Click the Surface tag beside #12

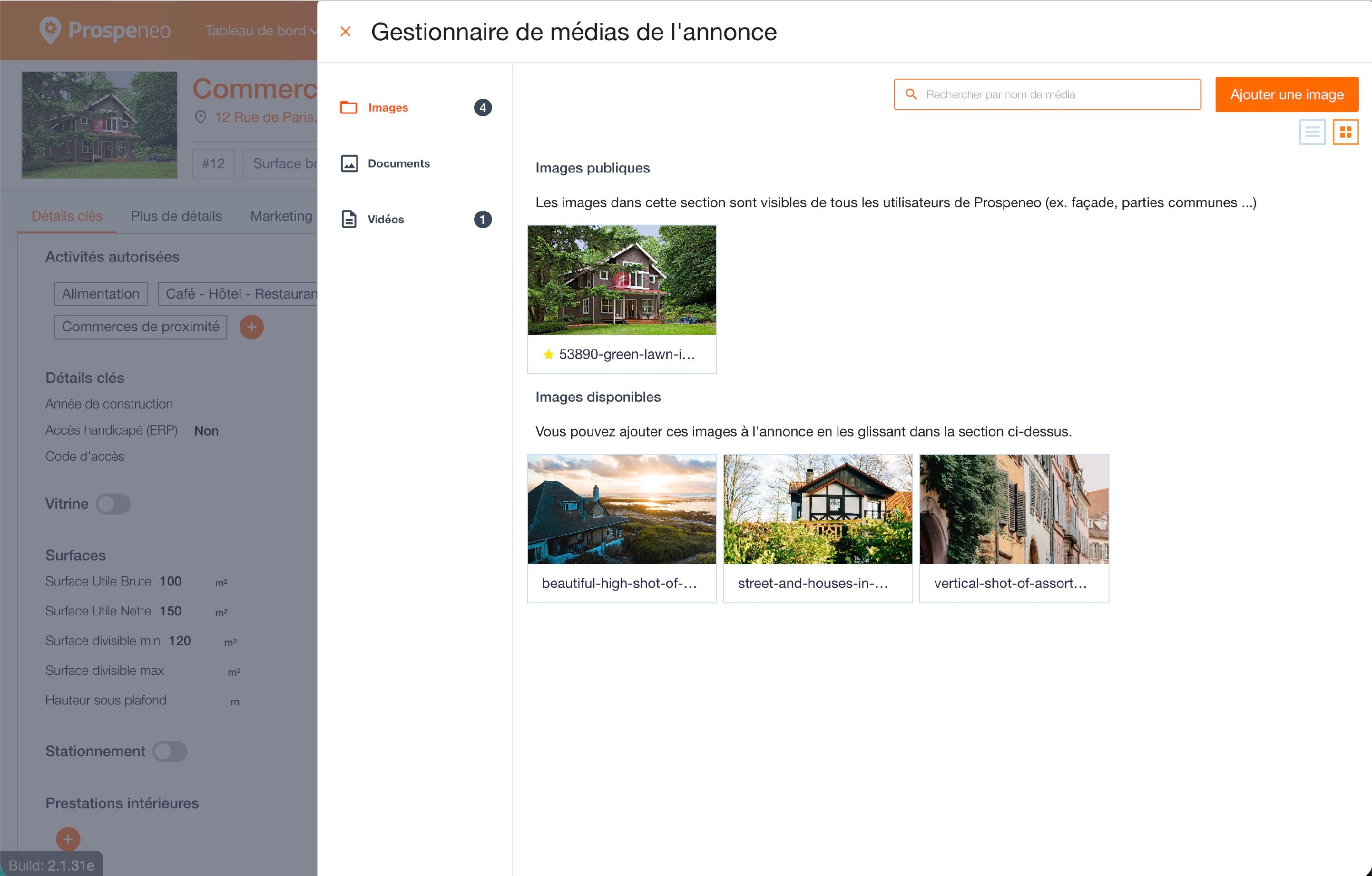[281, 164]
